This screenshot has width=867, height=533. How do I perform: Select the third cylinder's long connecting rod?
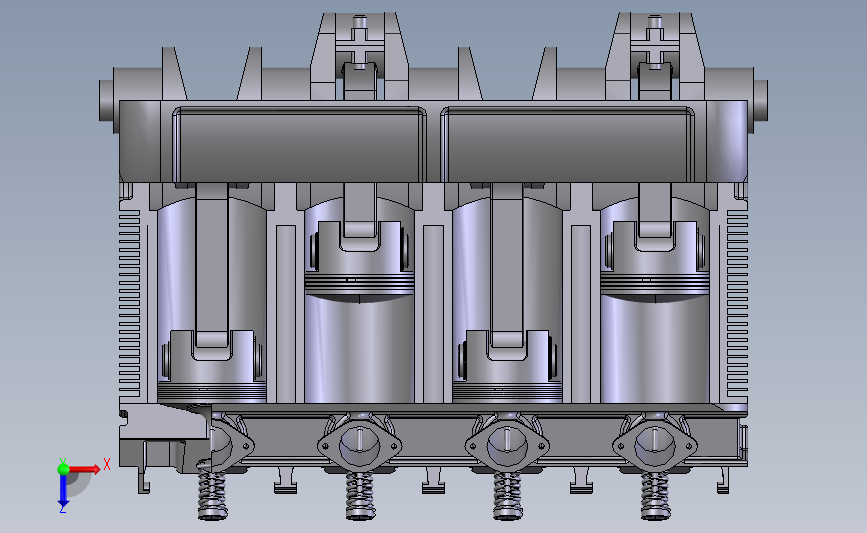(507, 265)
